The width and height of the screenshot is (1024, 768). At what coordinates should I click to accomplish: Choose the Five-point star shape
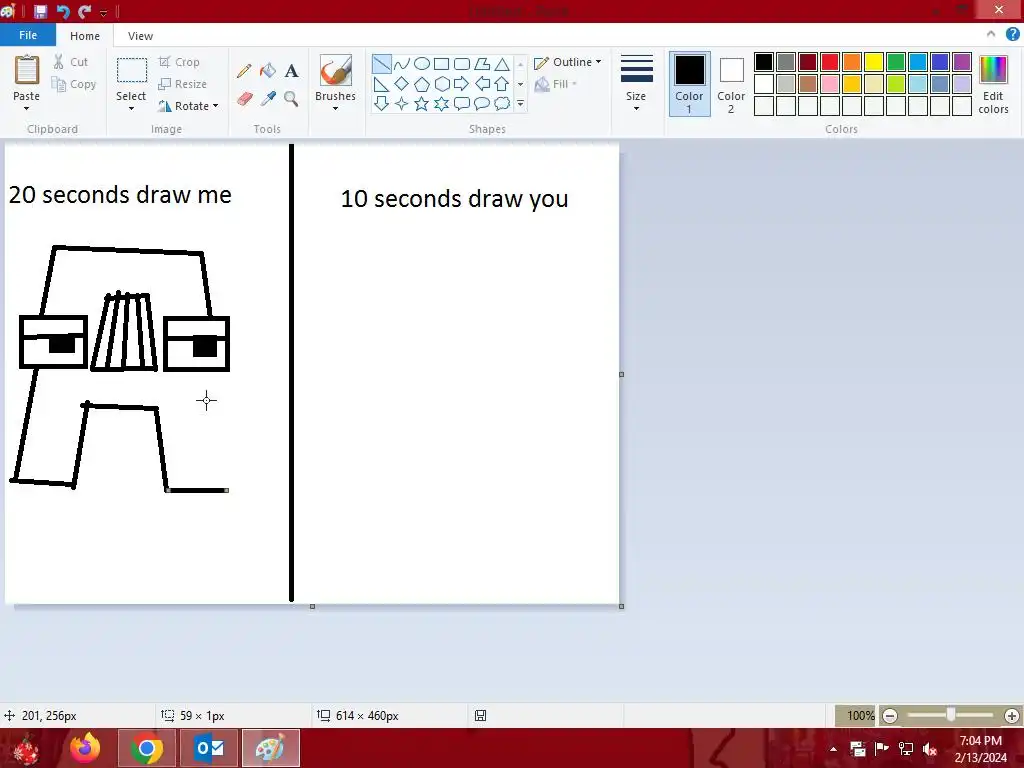pyautogui.click(x=422, y=103)
